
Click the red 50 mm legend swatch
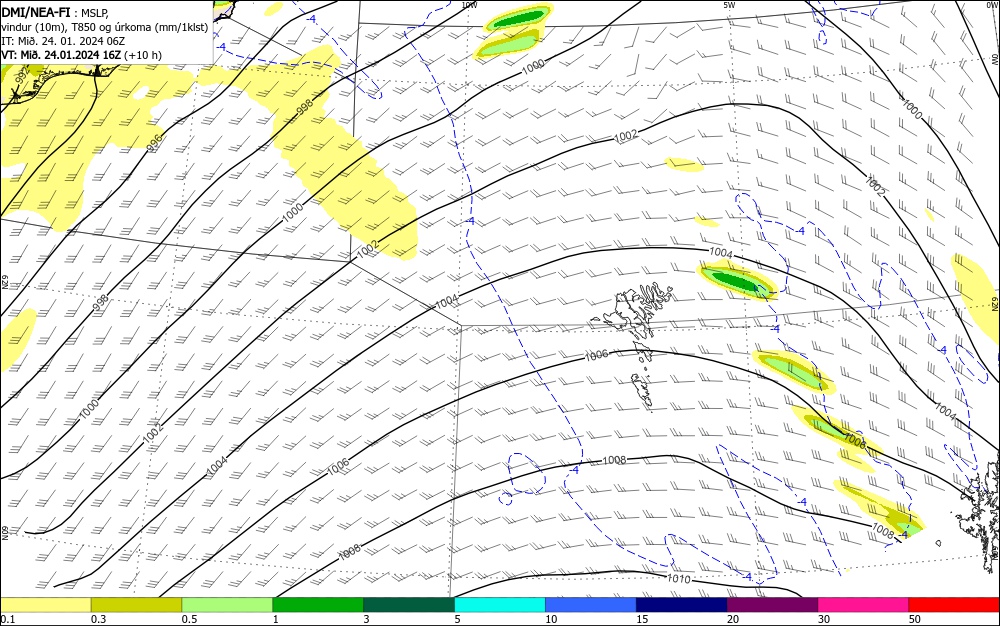(x=954, y=605)
